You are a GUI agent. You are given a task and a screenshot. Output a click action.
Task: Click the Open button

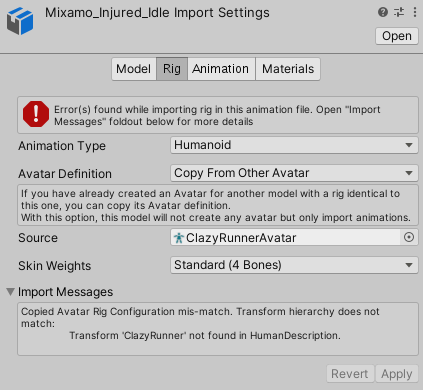(x=397, y=36)
